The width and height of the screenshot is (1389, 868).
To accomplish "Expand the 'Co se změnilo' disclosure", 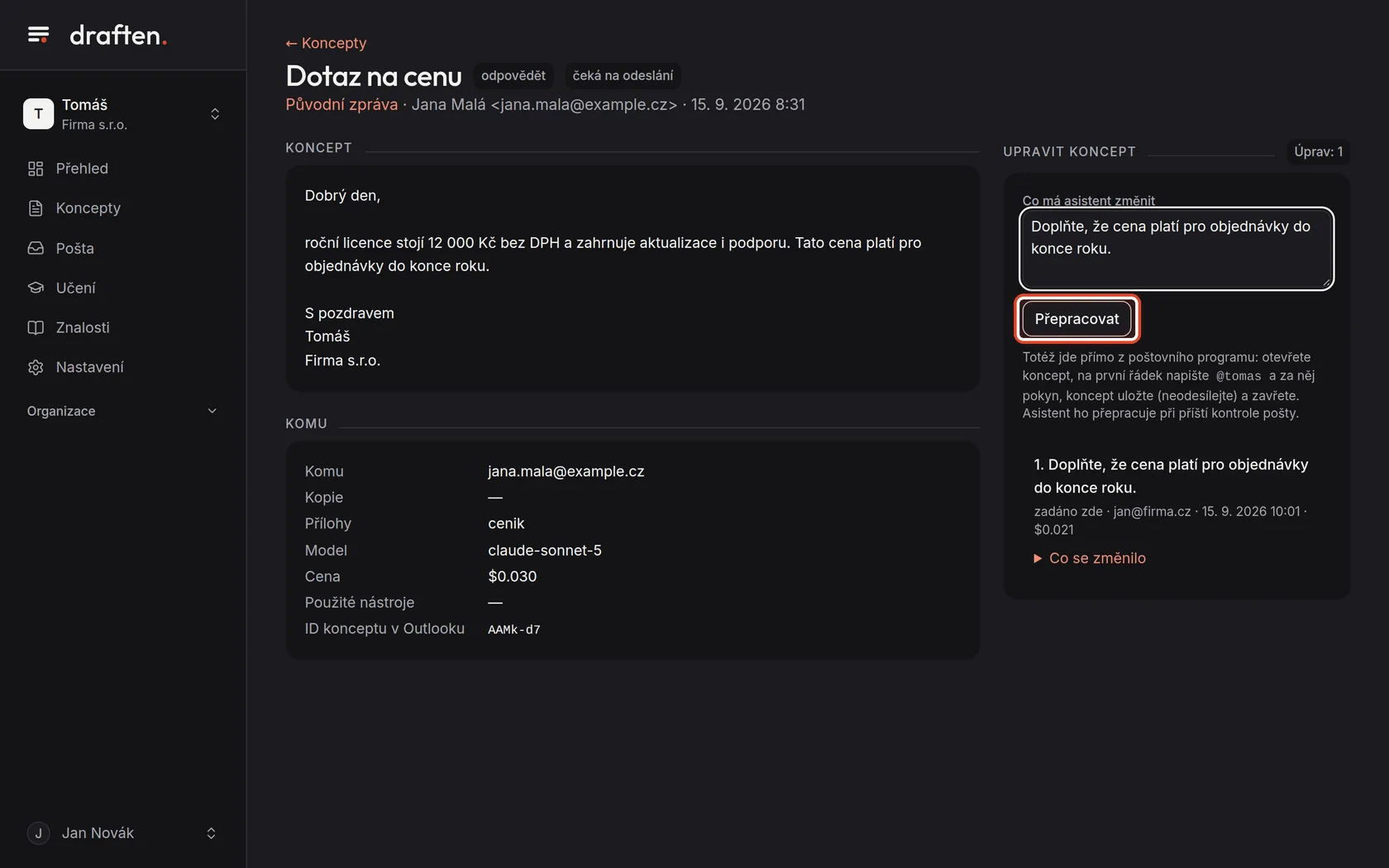I will [1090, 558].
